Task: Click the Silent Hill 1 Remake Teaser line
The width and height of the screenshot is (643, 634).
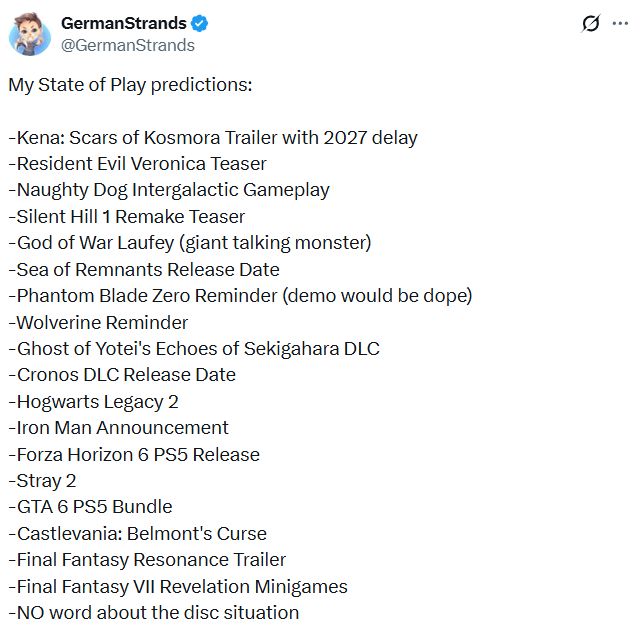Action: point(127,217)
